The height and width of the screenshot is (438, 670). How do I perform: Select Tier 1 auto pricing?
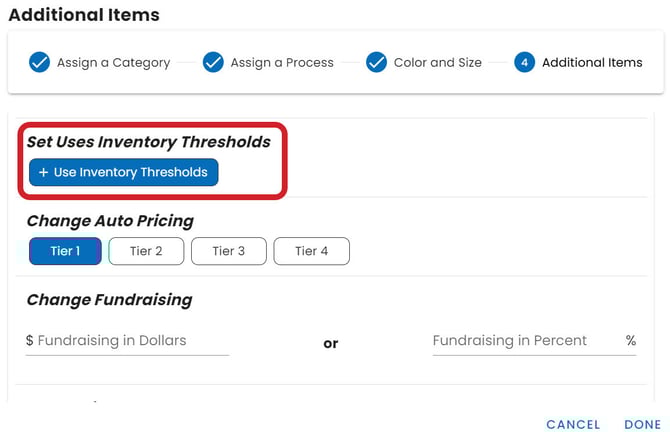pos(64,251)
